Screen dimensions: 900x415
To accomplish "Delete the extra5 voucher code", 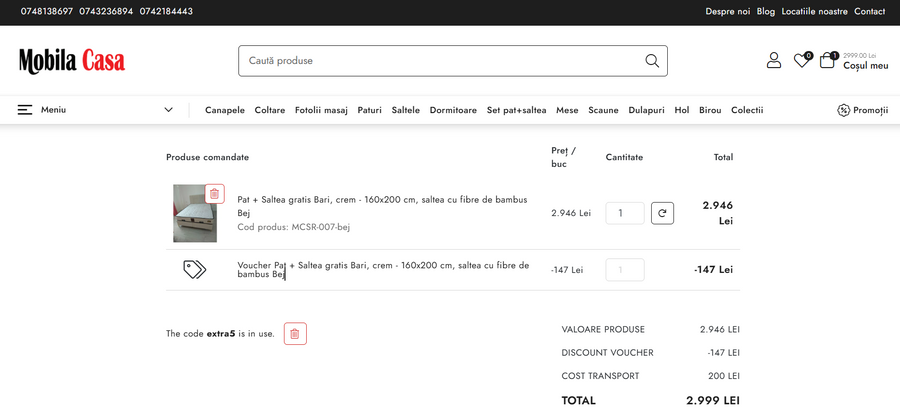I will (295, 333).
